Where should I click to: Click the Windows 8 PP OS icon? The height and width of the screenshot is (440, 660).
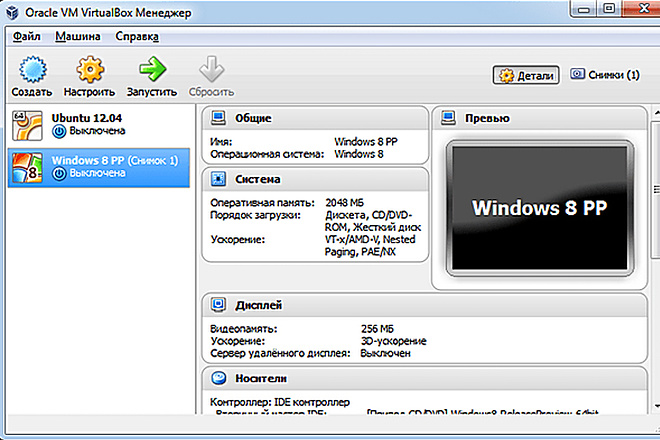tap(24, 168)
